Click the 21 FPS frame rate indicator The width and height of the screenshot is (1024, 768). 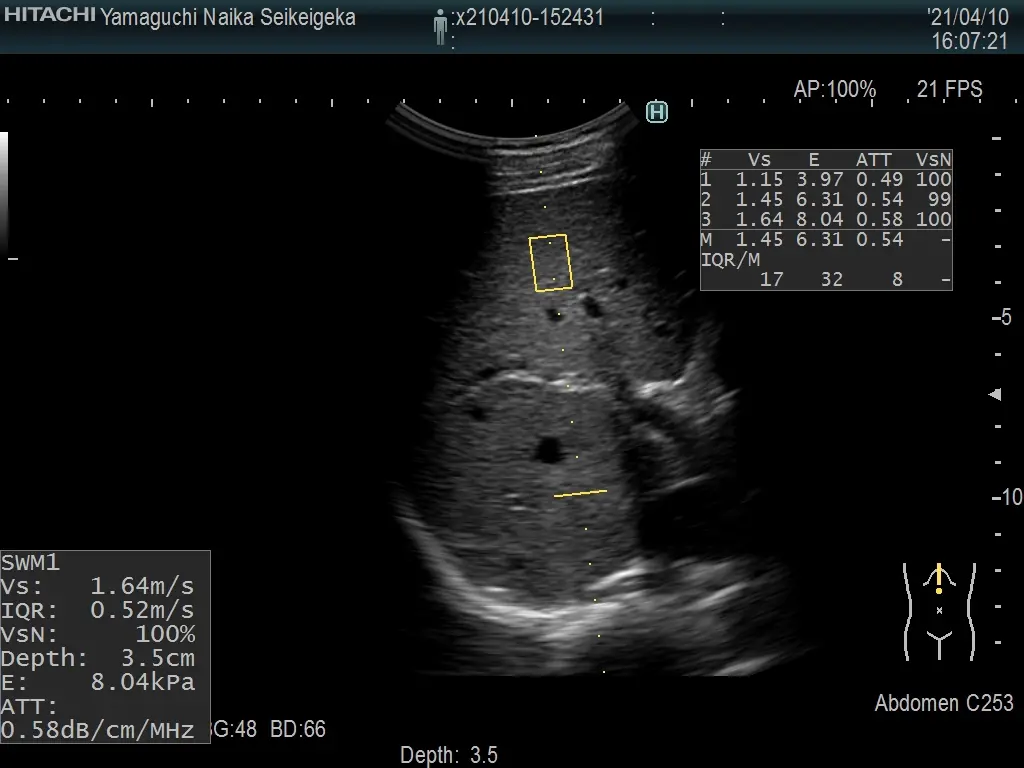(x=949, y=90)
